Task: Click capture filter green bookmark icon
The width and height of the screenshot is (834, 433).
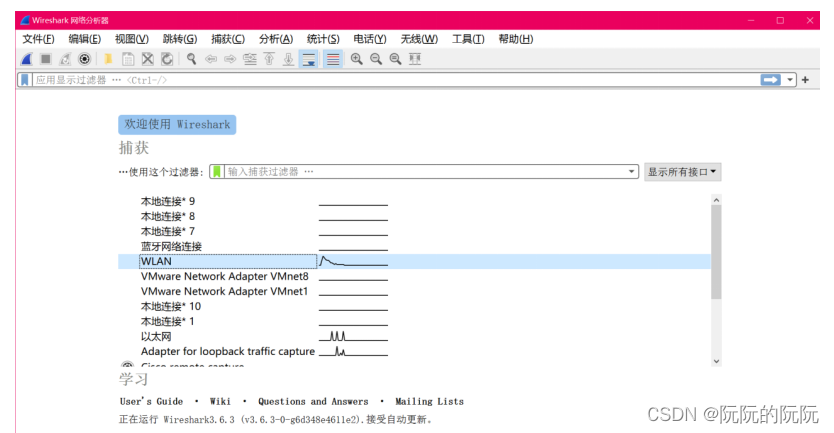Action: coord(217,171)
